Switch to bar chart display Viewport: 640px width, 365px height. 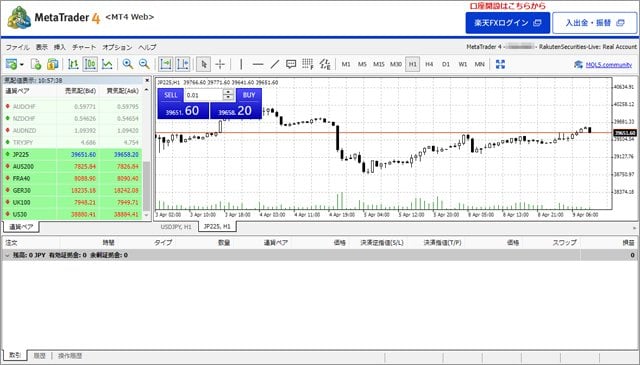(x=73, y=64)
